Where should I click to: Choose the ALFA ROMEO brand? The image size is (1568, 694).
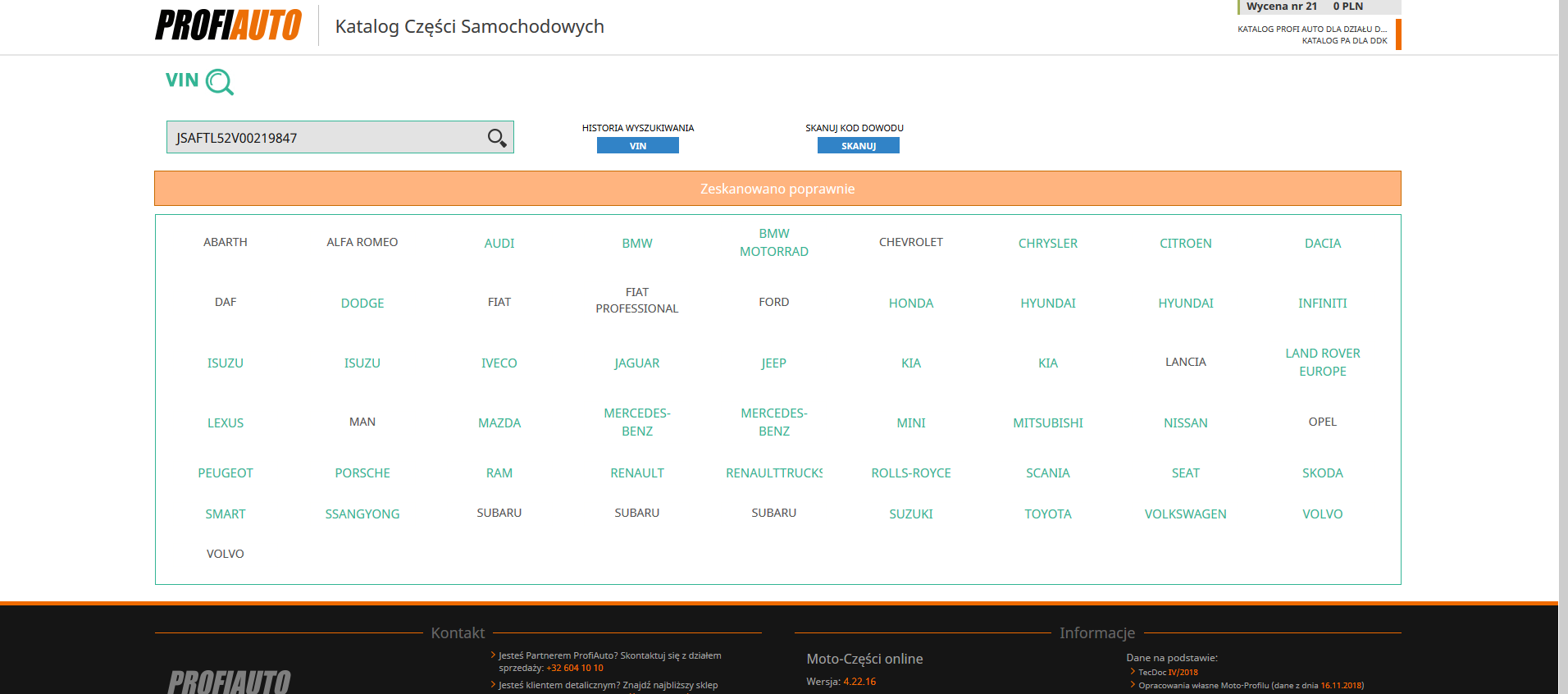[362, 242]
